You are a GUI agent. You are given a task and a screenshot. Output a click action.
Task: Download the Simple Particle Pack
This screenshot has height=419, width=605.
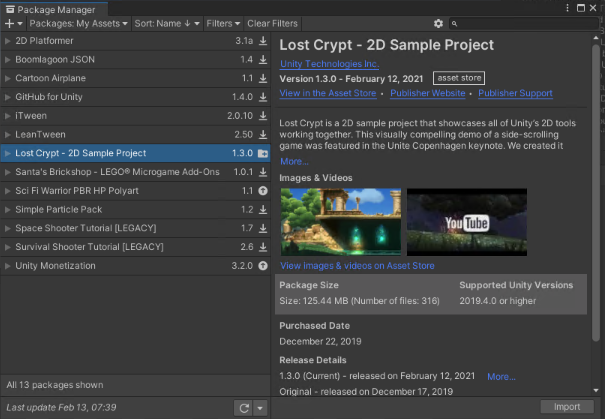click(x=263, y=210)
